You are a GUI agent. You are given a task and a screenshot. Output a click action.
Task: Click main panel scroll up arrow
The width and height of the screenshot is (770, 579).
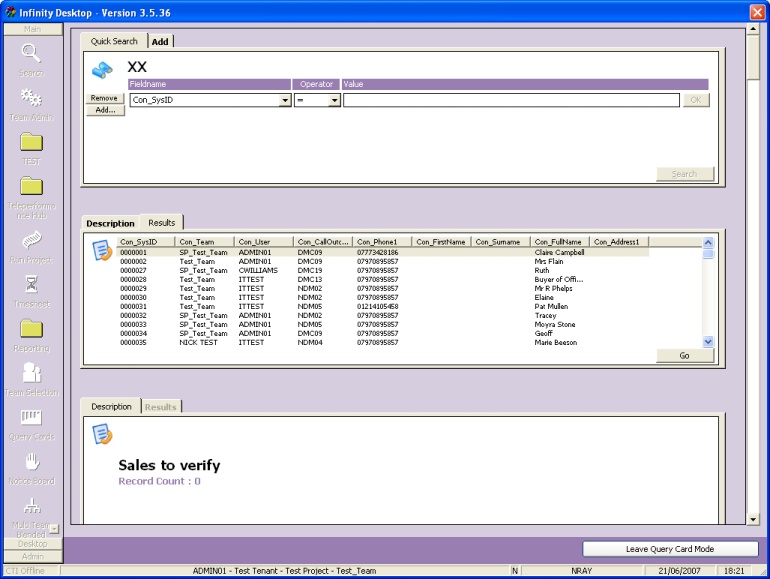pyautogui.click(x=753, y=29)
